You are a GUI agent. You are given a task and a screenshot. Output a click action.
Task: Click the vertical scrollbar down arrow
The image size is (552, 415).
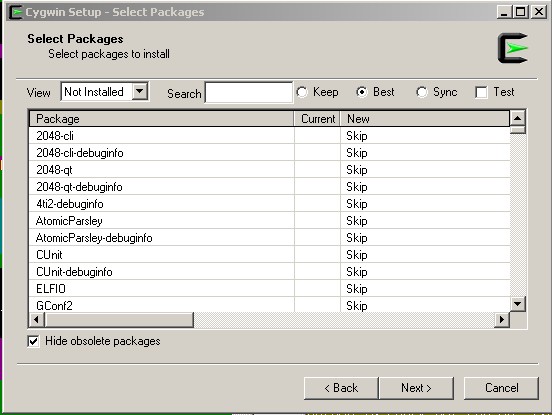518,303
